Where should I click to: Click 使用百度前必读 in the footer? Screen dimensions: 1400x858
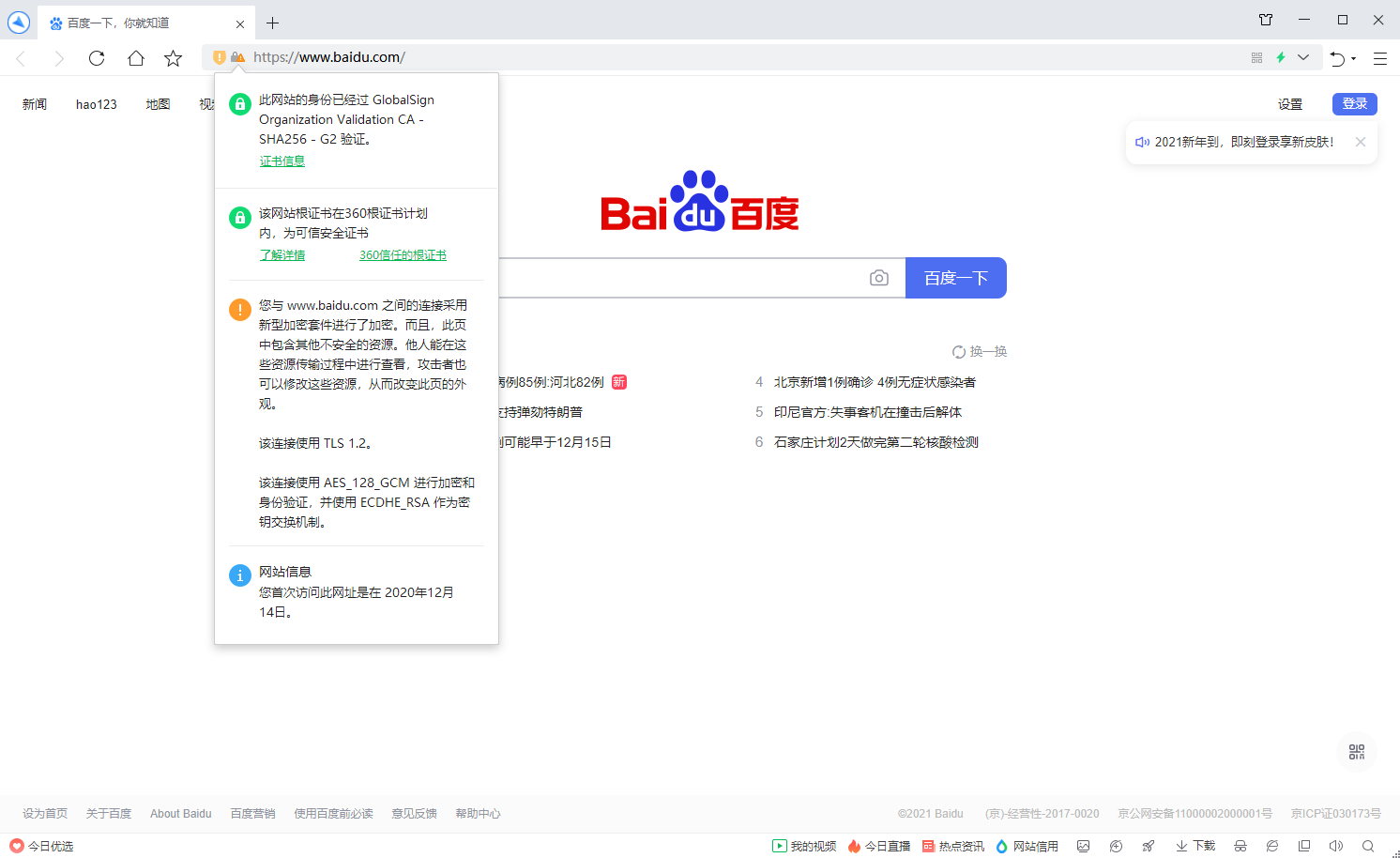(334, 814)
